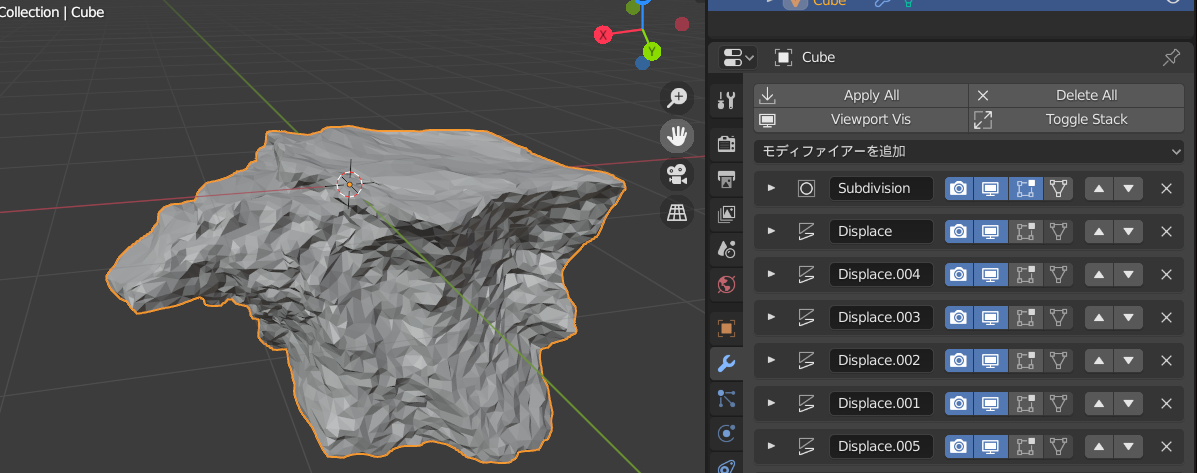Viewport: 1197px width, 473px height.
Task: Move the Displace.001 modifier up
Action: pyautogui.click(x=1099, y=403)
